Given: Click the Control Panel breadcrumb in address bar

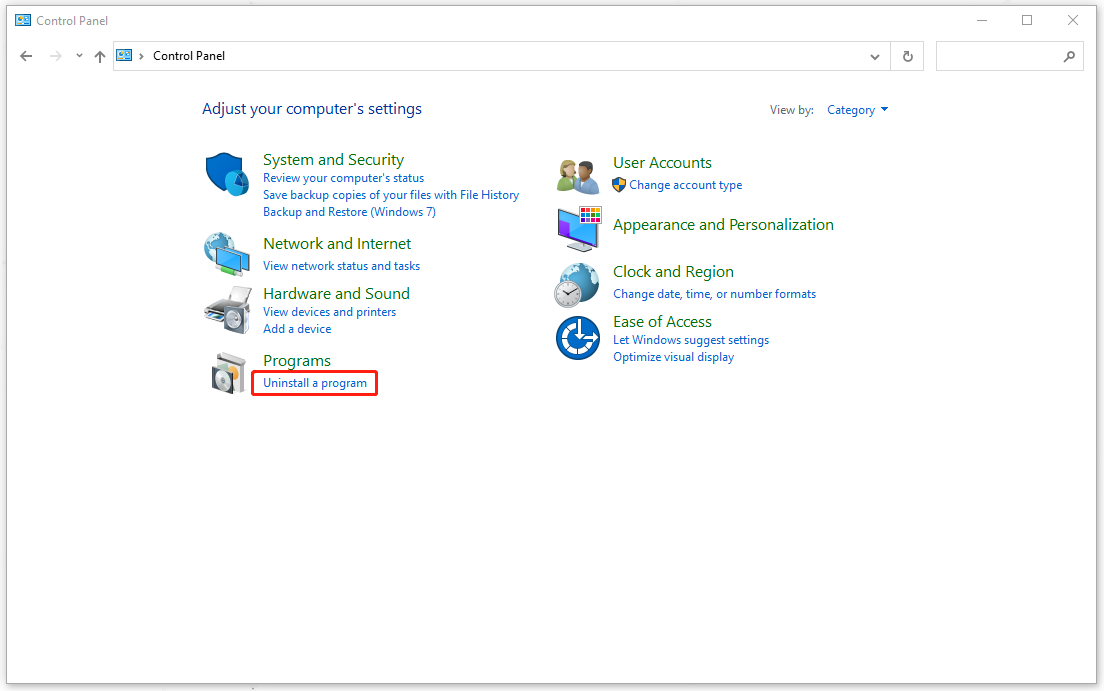Looking at the screenshot, I should click(x=189, y=56).
